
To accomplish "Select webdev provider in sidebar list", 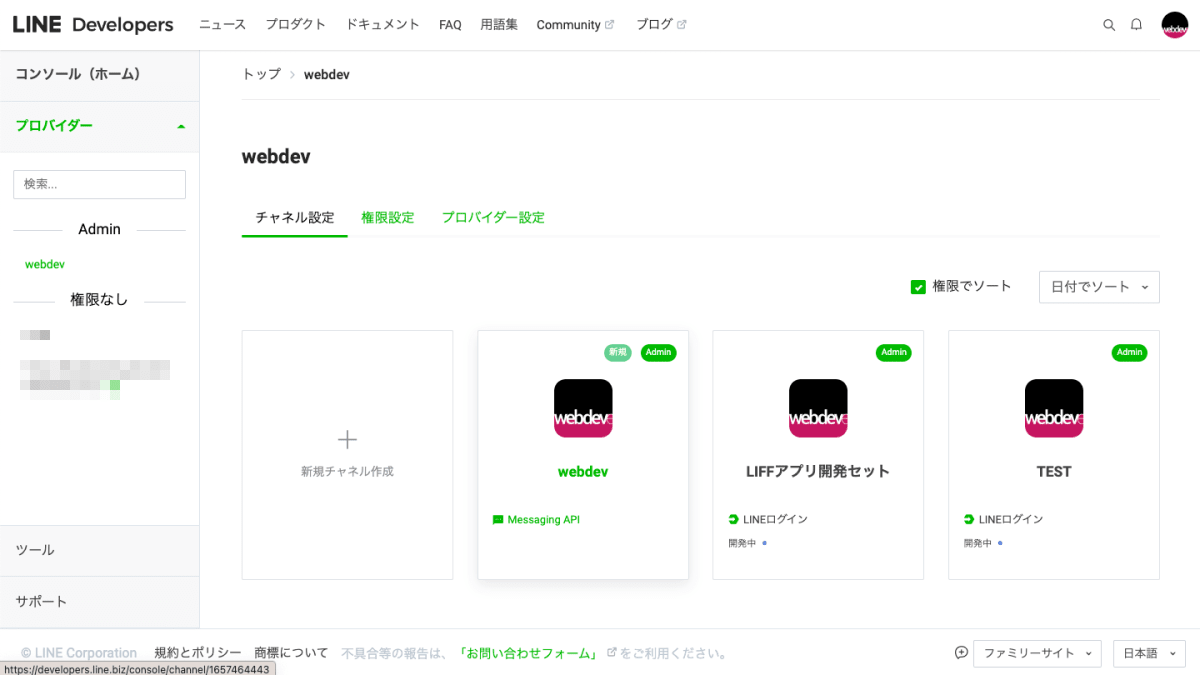I will click(x=45, y=264).
